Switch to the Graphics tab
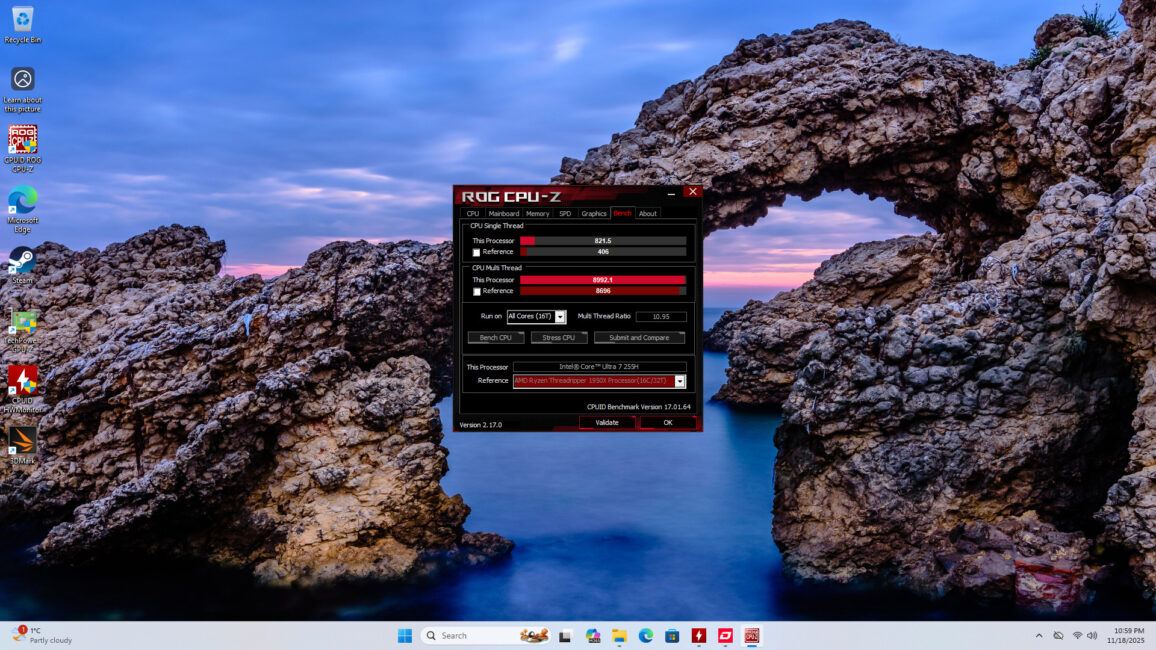This screenshot has height=650, width=1156. pyautogui.click(x=593, y=214)
